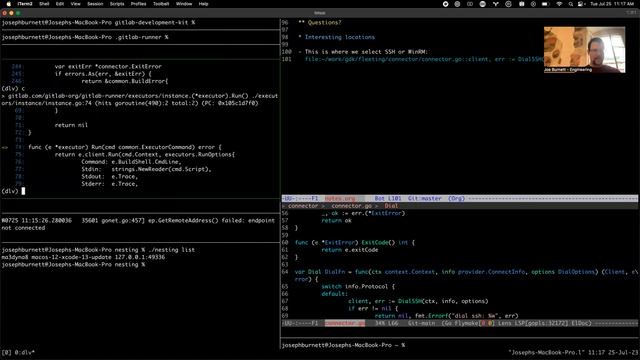The height and width of the screenshot is (360, 640).
Task: Click the 'return e.client.Run(cmd.Context' line
Action: click(x=144, y=155)
